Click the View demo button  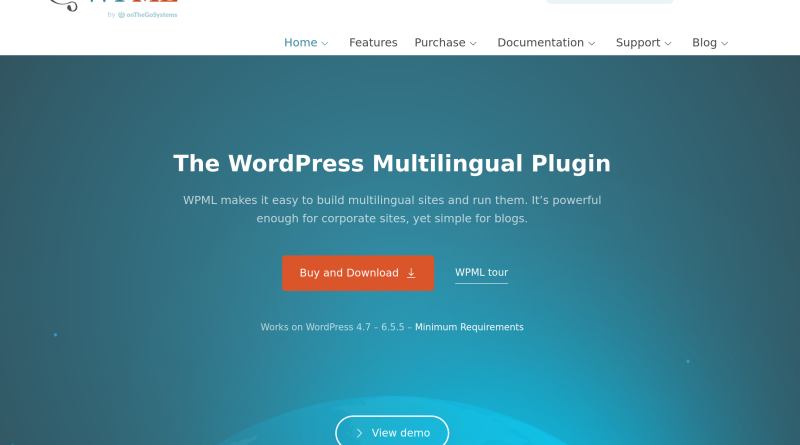coord(392,432)
